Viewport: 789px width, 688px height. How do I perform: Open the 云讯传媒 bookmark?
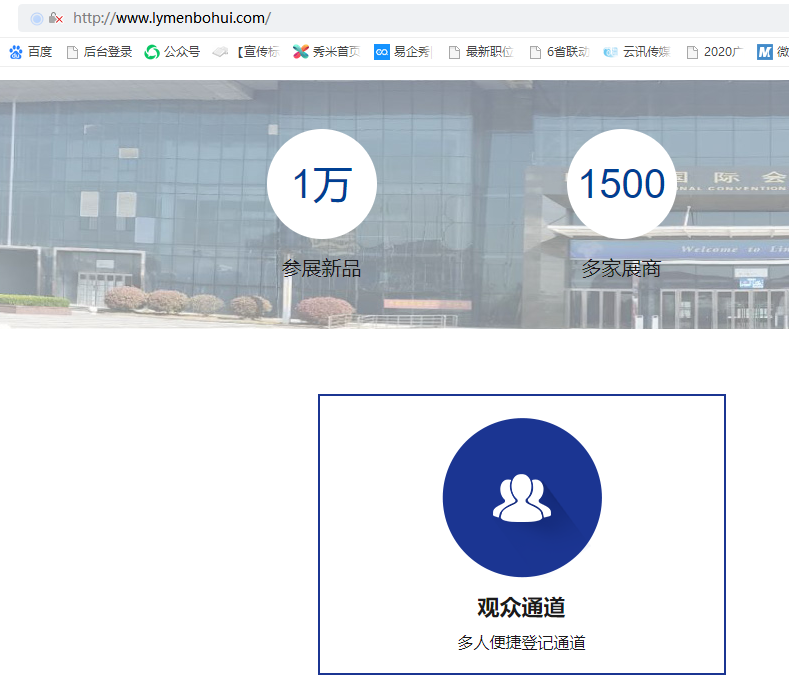(x=636, y=52)
